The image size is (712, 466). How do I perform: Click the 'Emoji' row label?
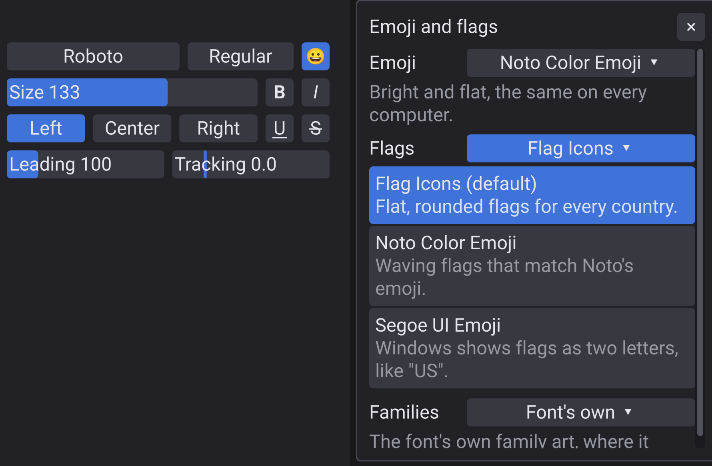pyautogui.click(x=392, y=63)
